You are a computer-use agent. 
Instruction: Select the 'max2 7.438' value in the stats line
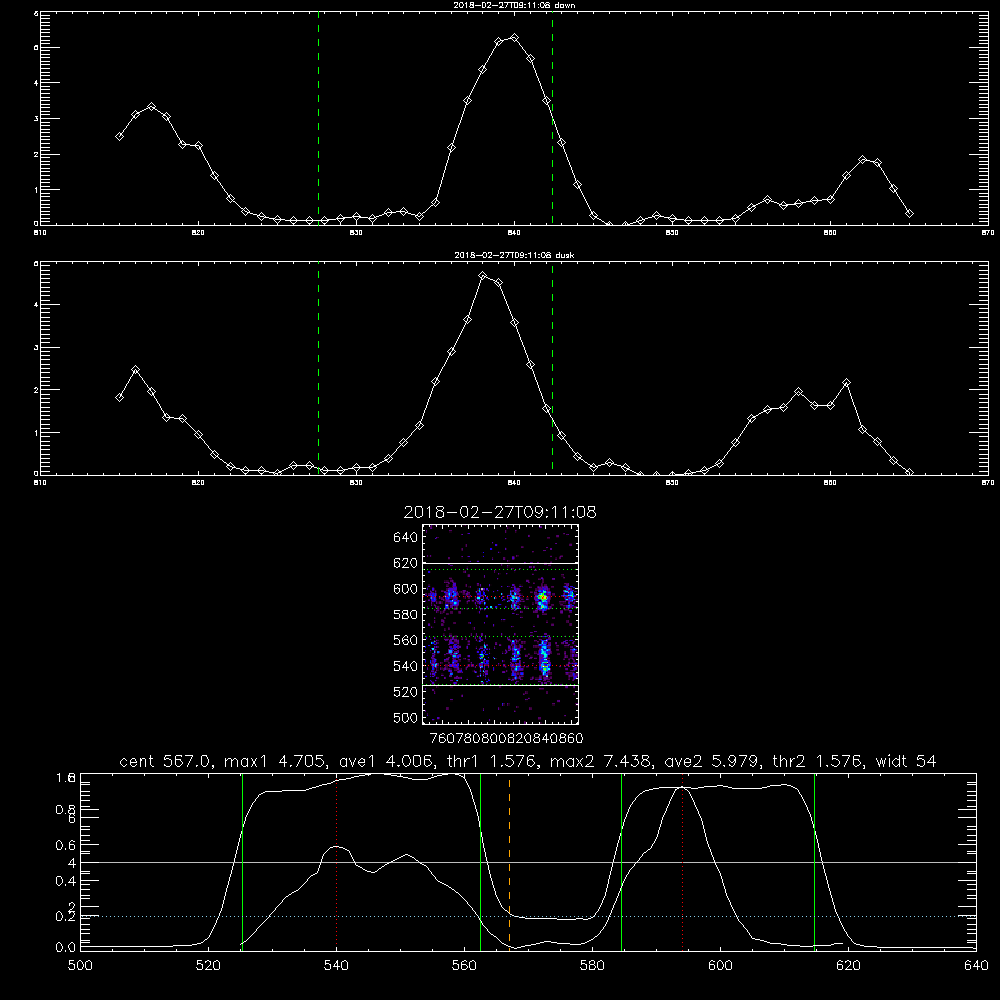click(x=600, y=761)
